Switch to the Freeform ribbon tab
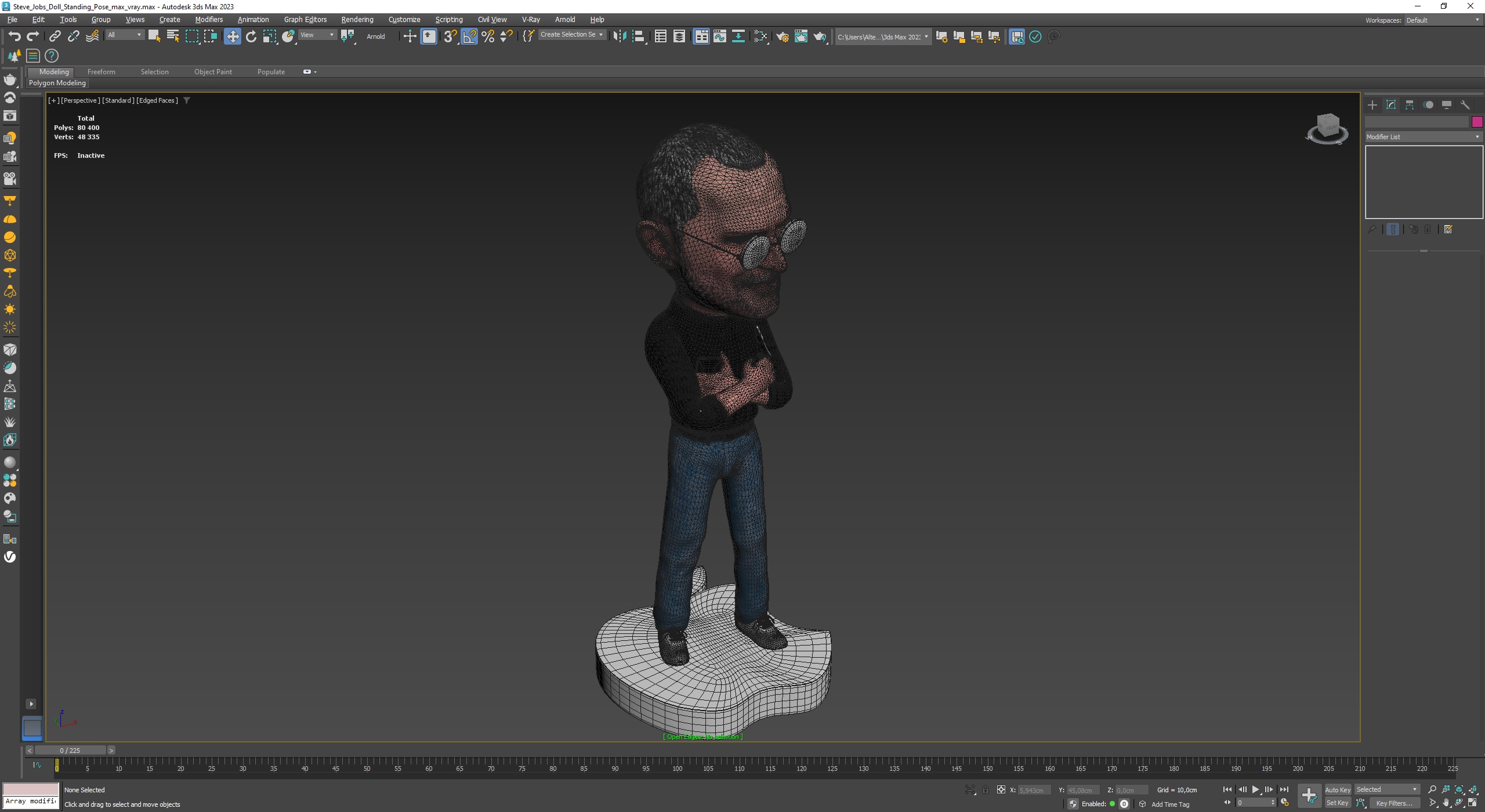Image resolution: width=1485 pixels, height=812 pixels. click(x=102, y=72)
